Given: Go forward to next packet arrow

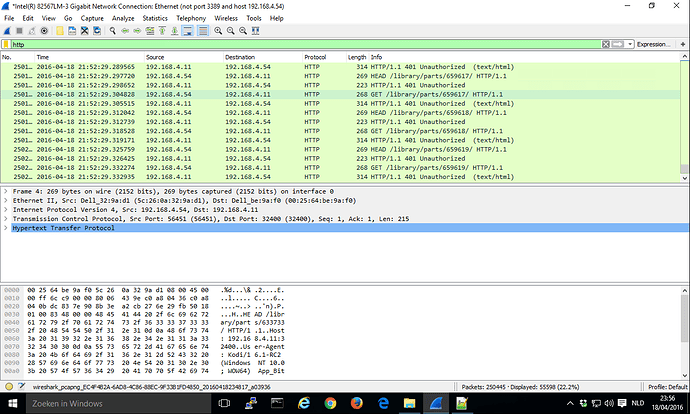Looking at the screenshot, I should tap(137, 31).
